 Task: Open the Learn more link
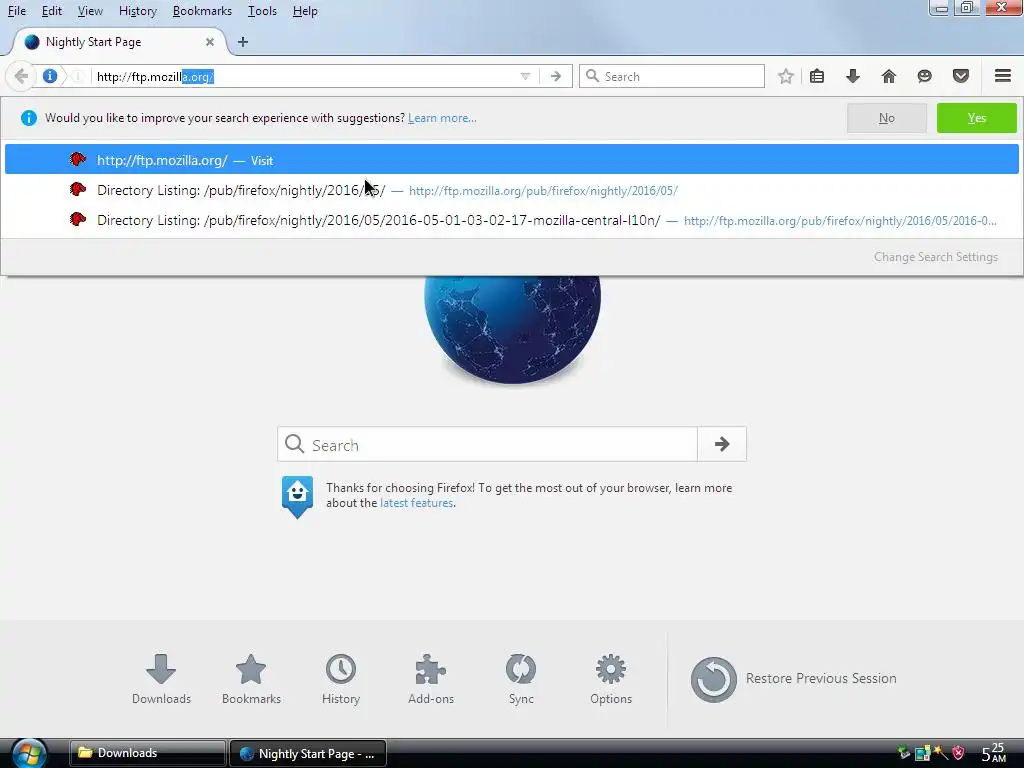442,118
